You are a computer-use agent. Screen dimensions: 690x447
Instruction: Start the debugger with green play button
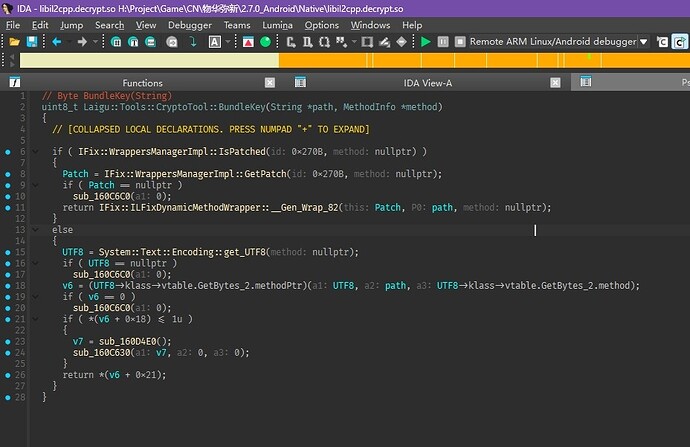click(426, 42)
